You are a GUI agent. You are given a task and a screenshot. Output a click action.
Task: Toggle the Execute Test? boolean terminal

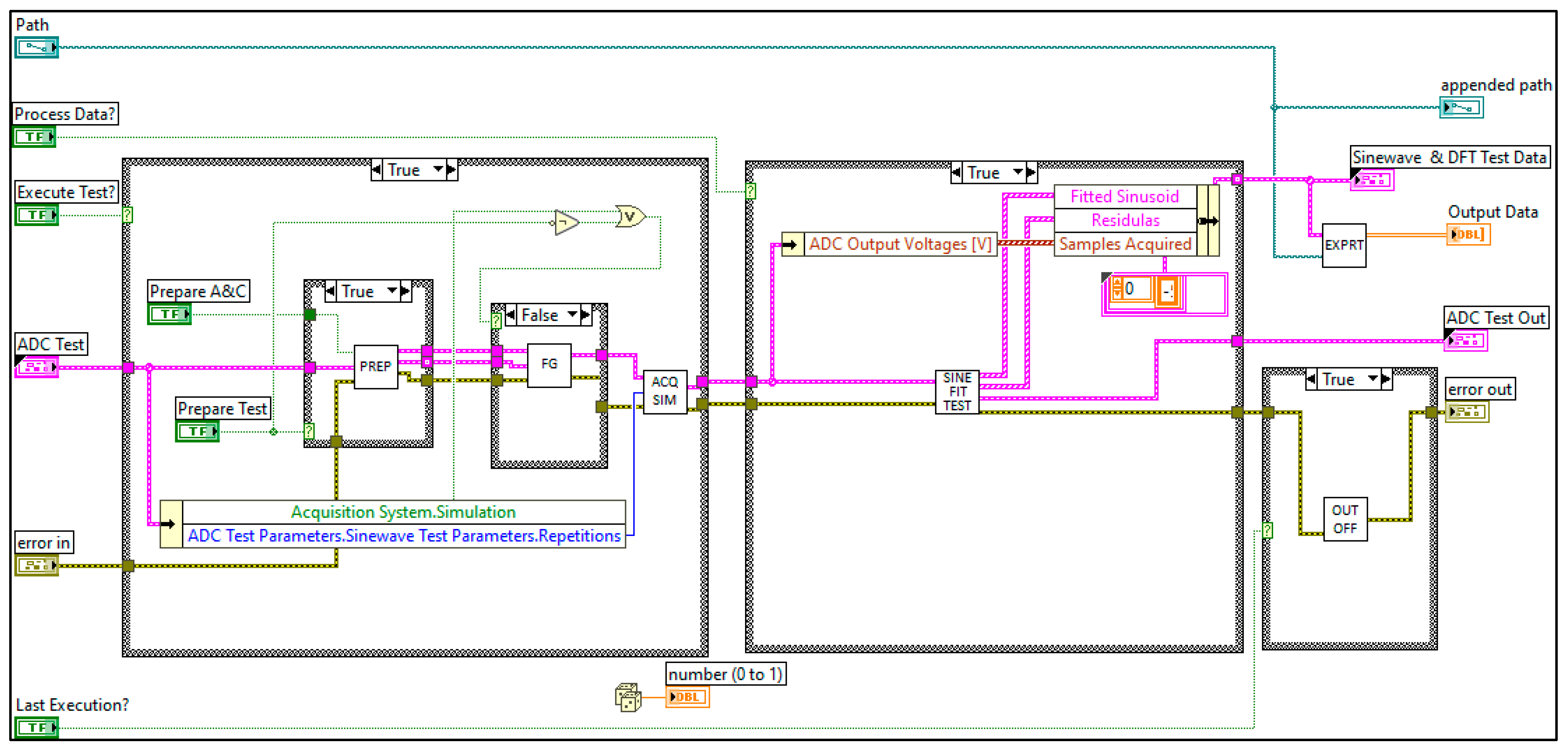(x=36, y=215)
